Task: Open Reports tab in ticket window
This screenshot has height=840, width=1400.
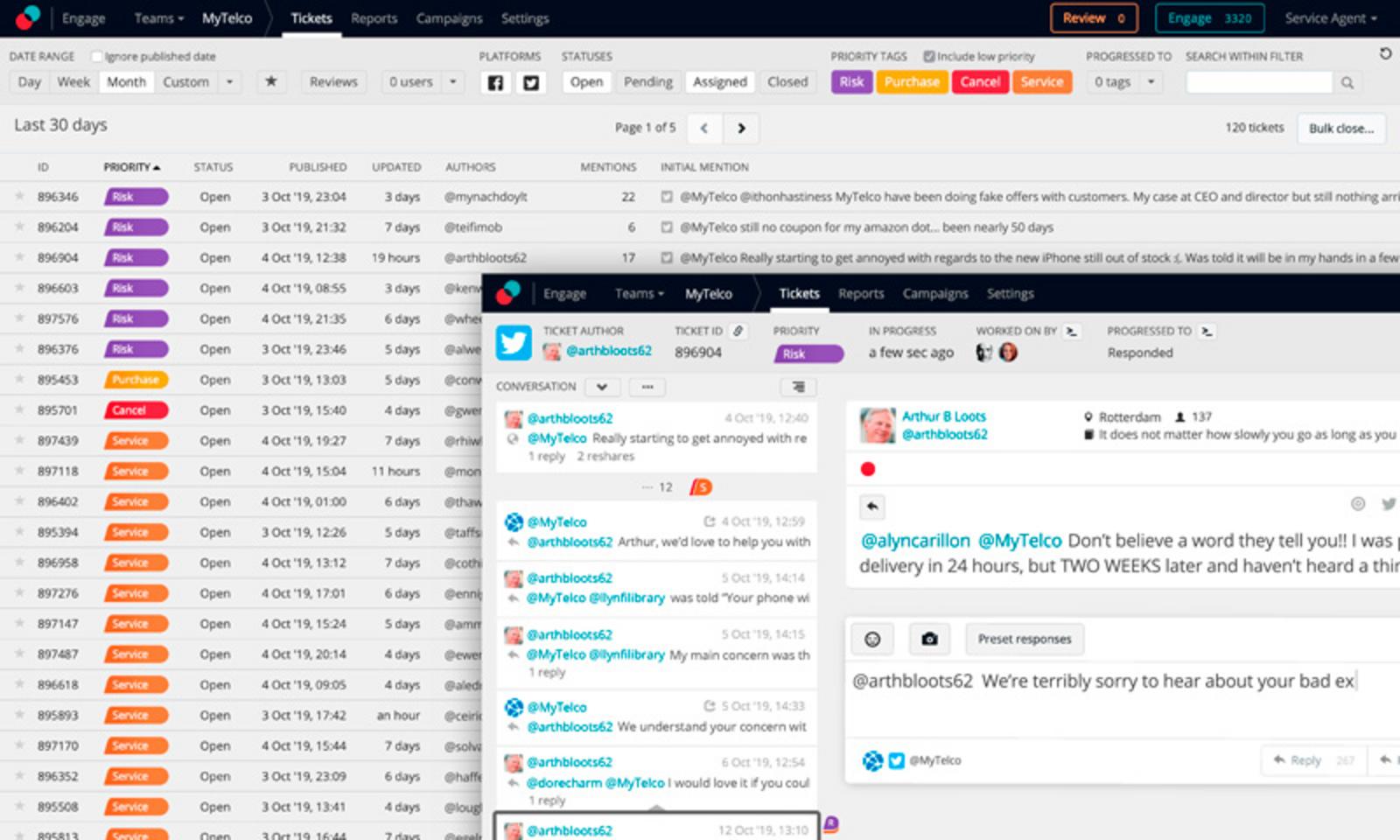Action: (x=861, y=294)
